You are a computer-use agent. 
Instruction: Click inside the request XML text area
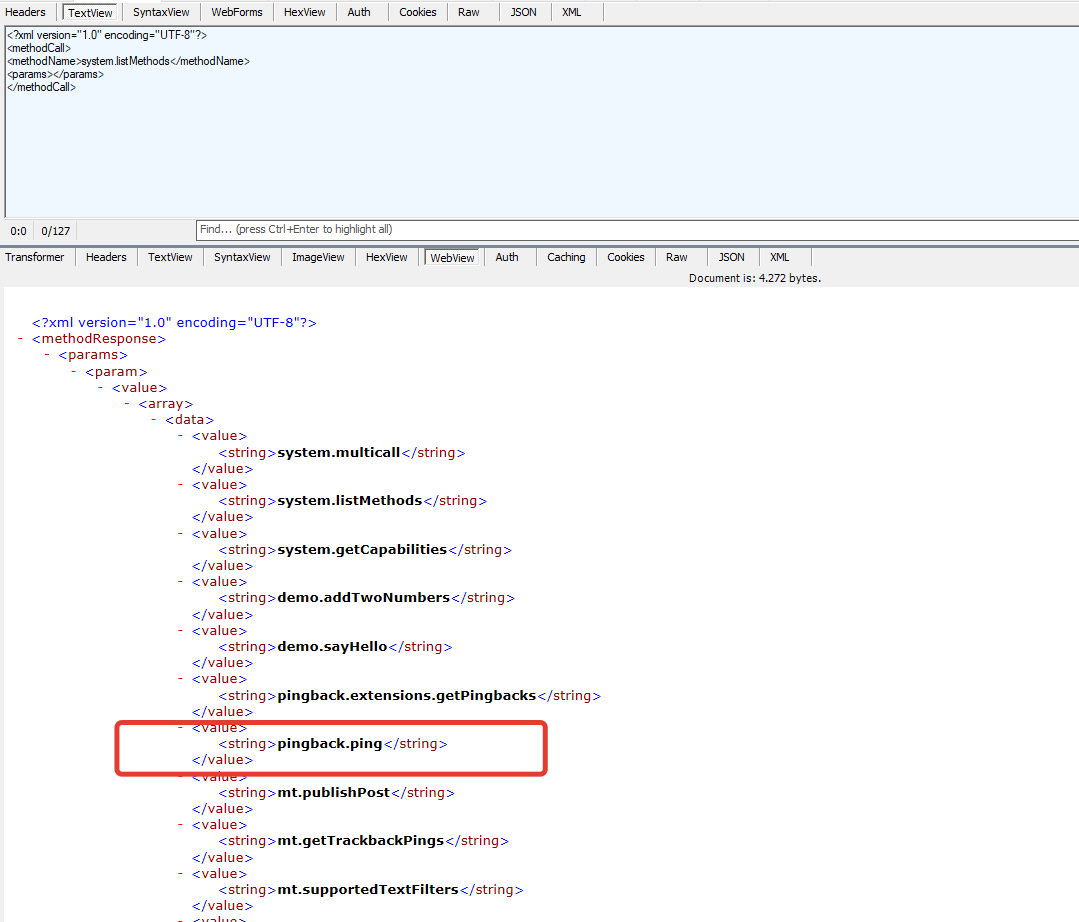pos(540,150)
